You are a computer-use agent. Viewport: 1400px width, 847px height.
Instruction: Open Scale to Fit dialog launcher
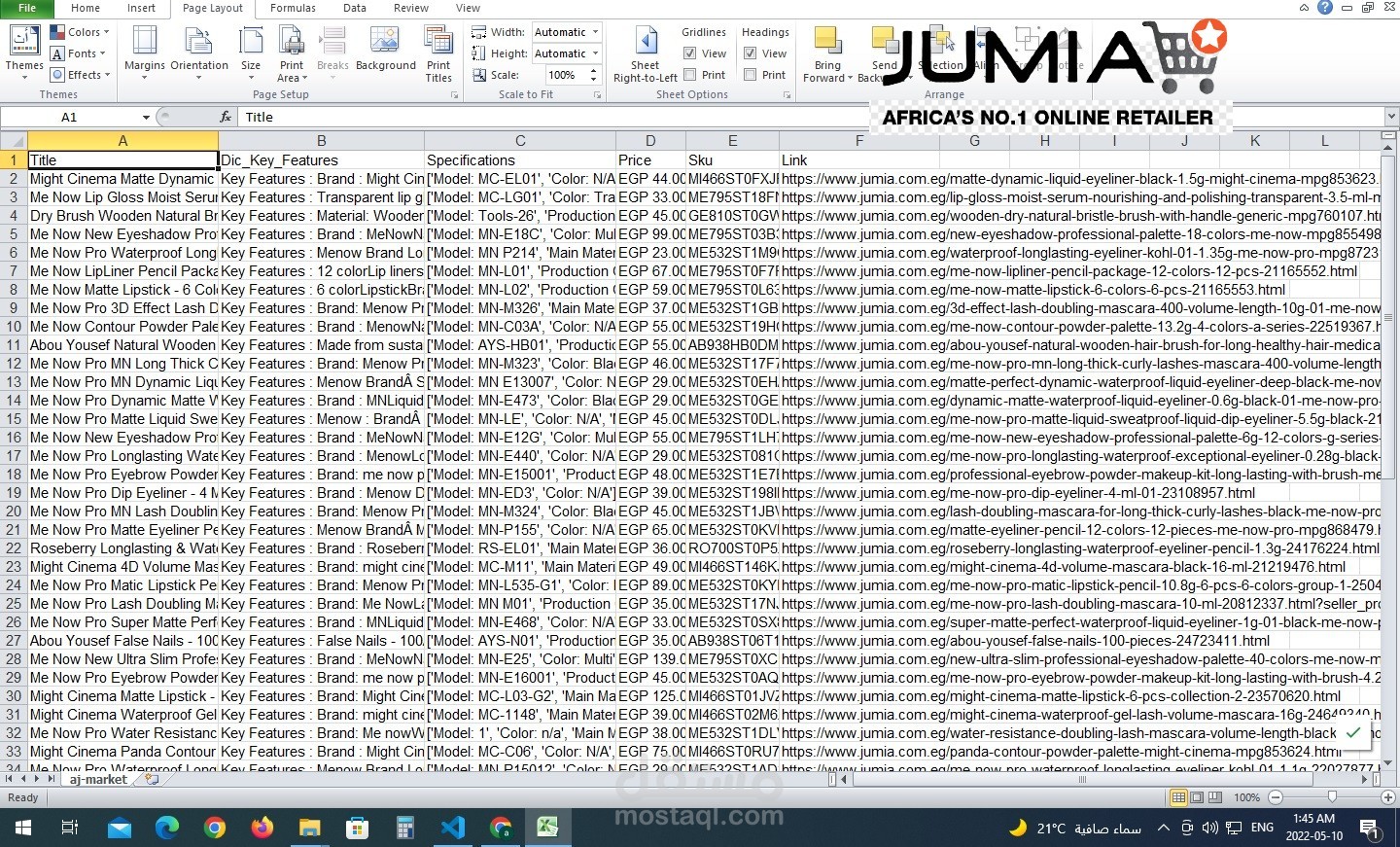point(597,95)
